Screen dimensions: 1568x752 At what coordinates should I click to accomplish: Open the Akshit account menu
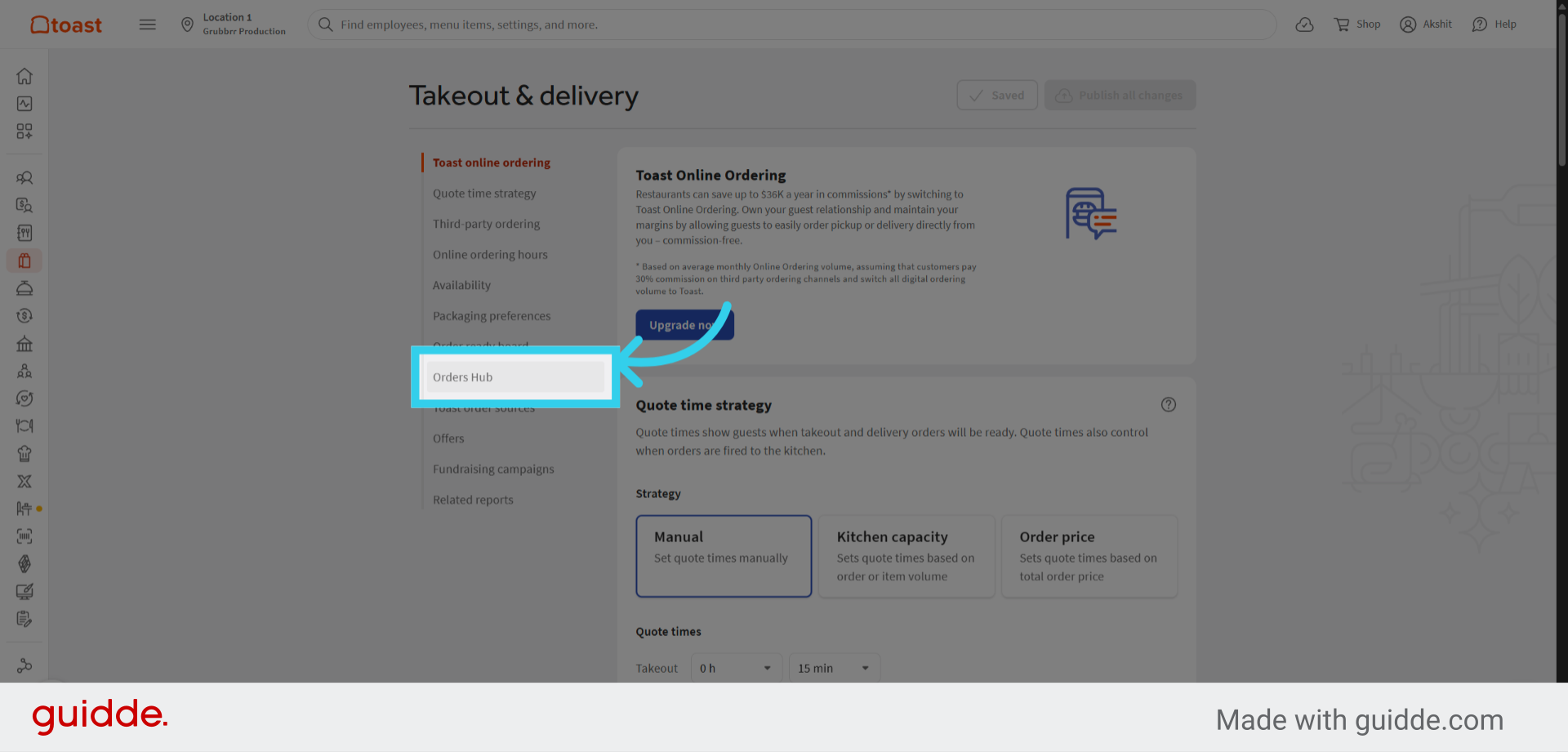(1426, 24)
